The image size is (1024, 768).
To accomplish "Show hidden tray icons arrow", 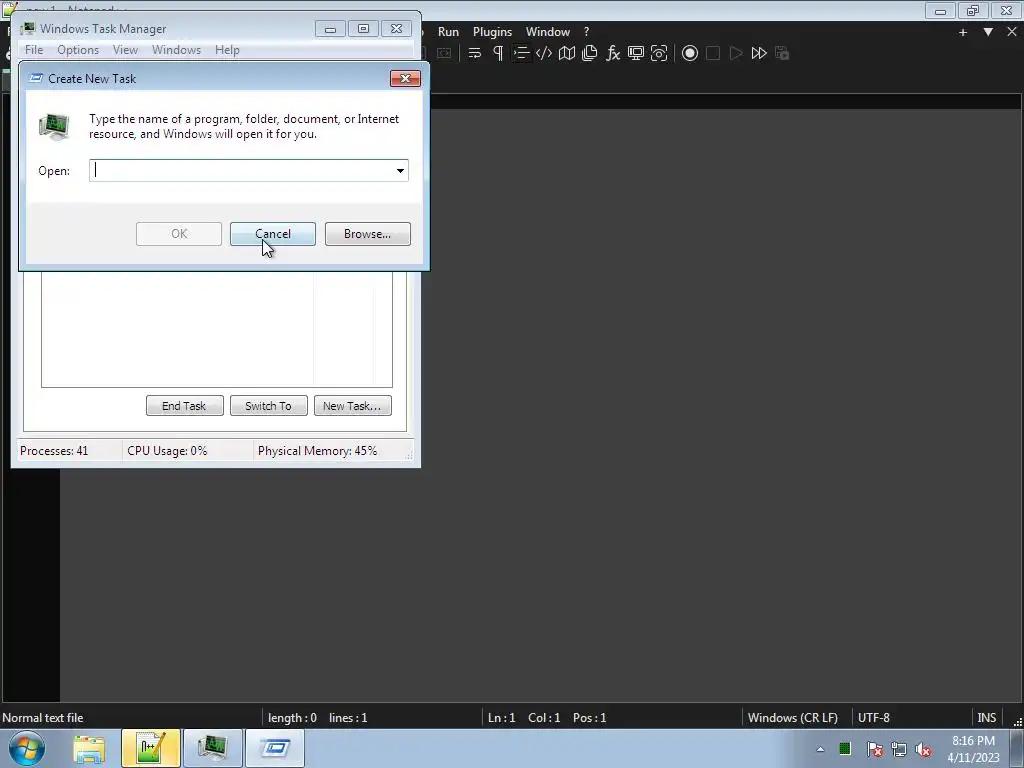I will (820, 749).
